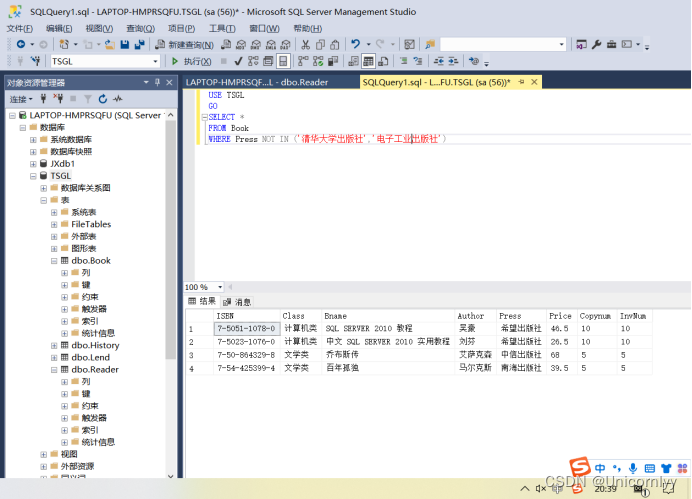Click the Parse checkmark icon

[238, 61]
